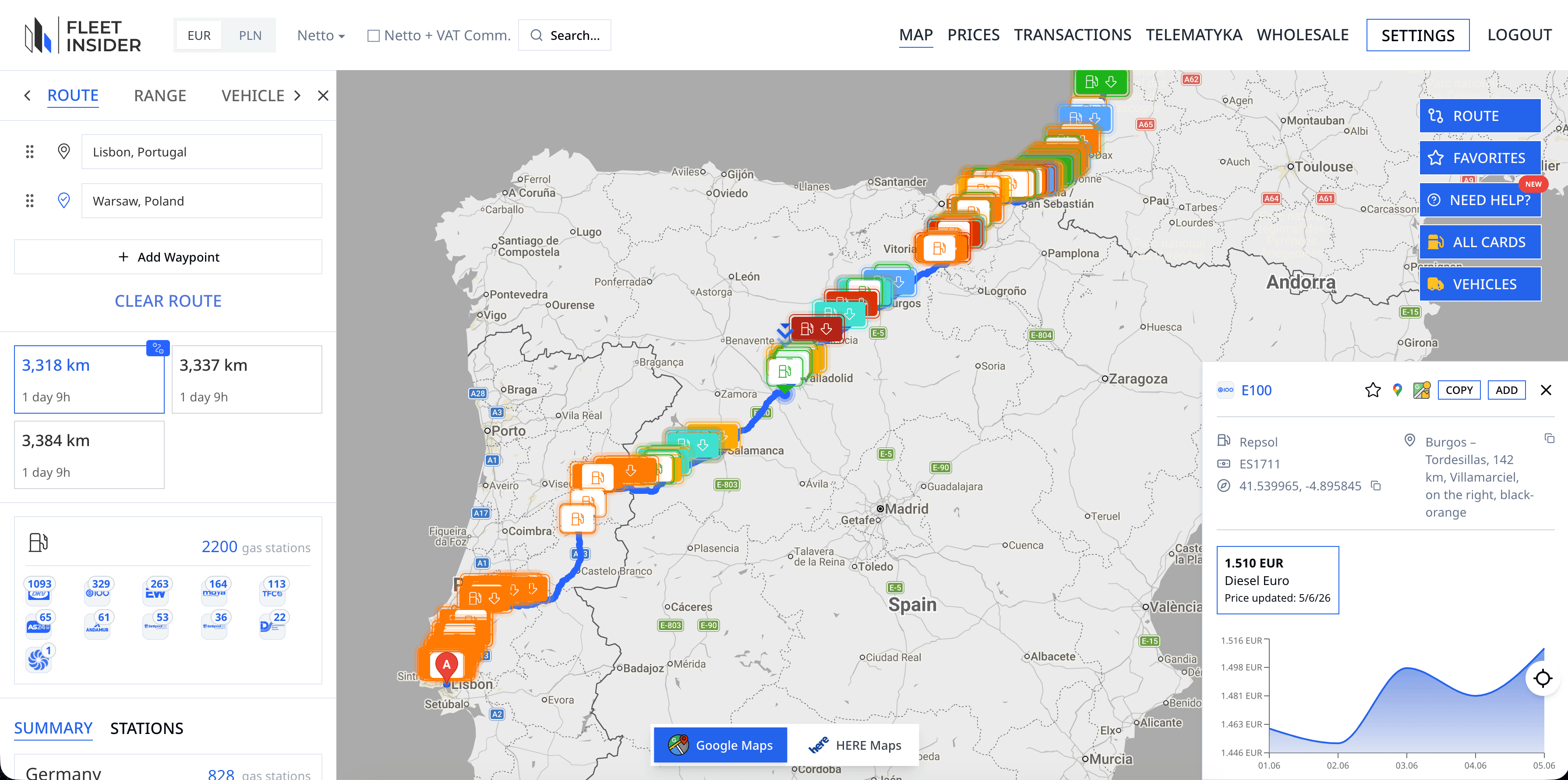Viewport: 1568px width, 780px height.
Task: Open the Netto price type dropdown
Action: (321, 35)
